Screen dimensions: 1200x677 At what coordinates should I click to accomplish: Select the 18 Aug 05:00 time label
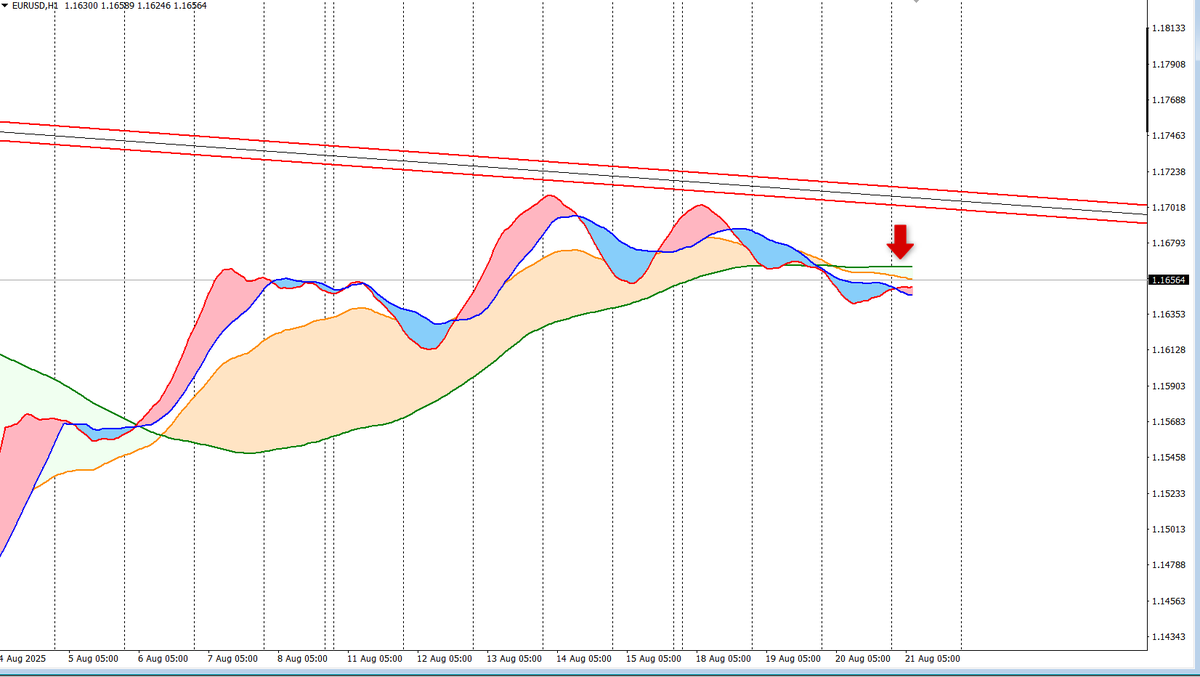click(x=723, y=659)
